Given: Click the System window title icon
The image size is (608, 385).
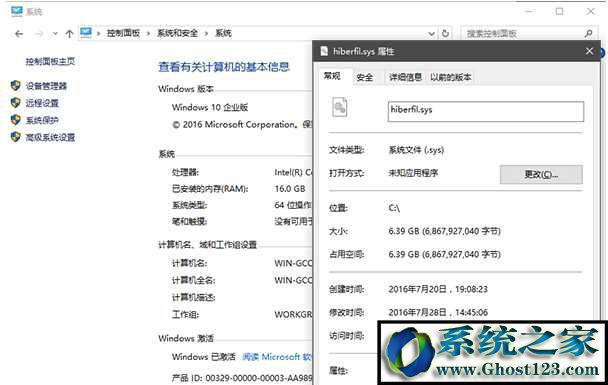Looking at the screenshot, I should [16, 11].
